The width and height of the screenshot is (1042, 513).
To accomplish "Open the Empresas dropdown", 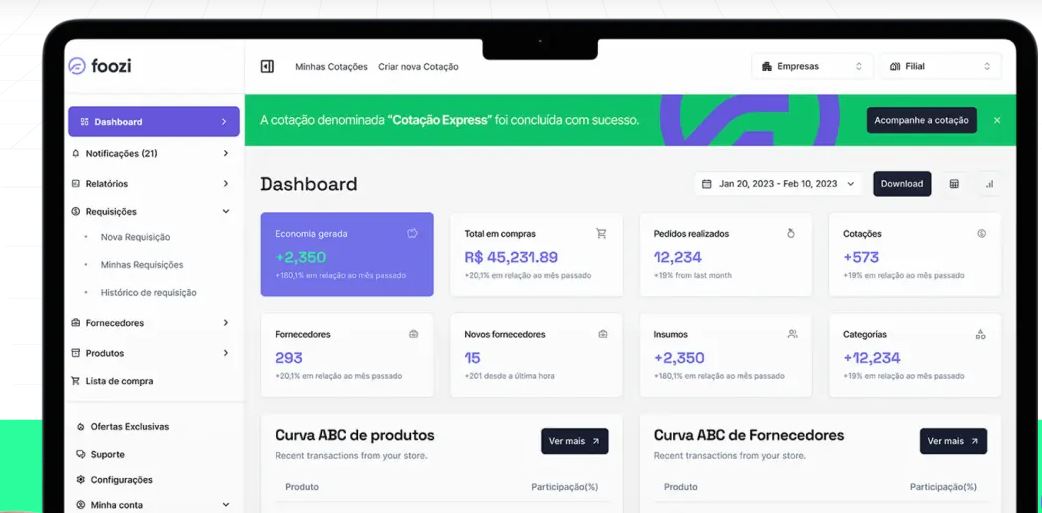I will pos(812,67).
